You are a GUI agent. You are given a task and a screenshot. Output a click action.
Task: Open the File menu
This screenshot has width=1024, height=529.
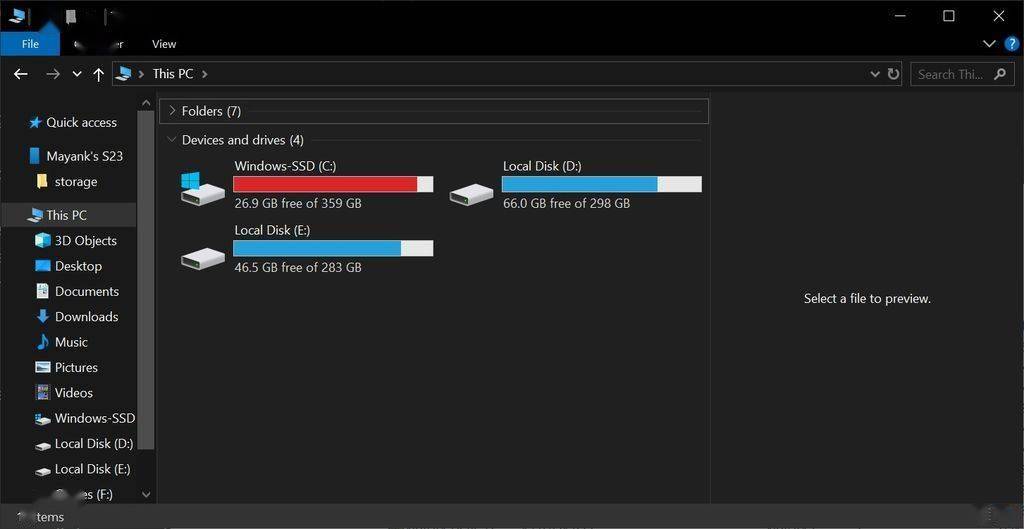click(x=30, y=44)
